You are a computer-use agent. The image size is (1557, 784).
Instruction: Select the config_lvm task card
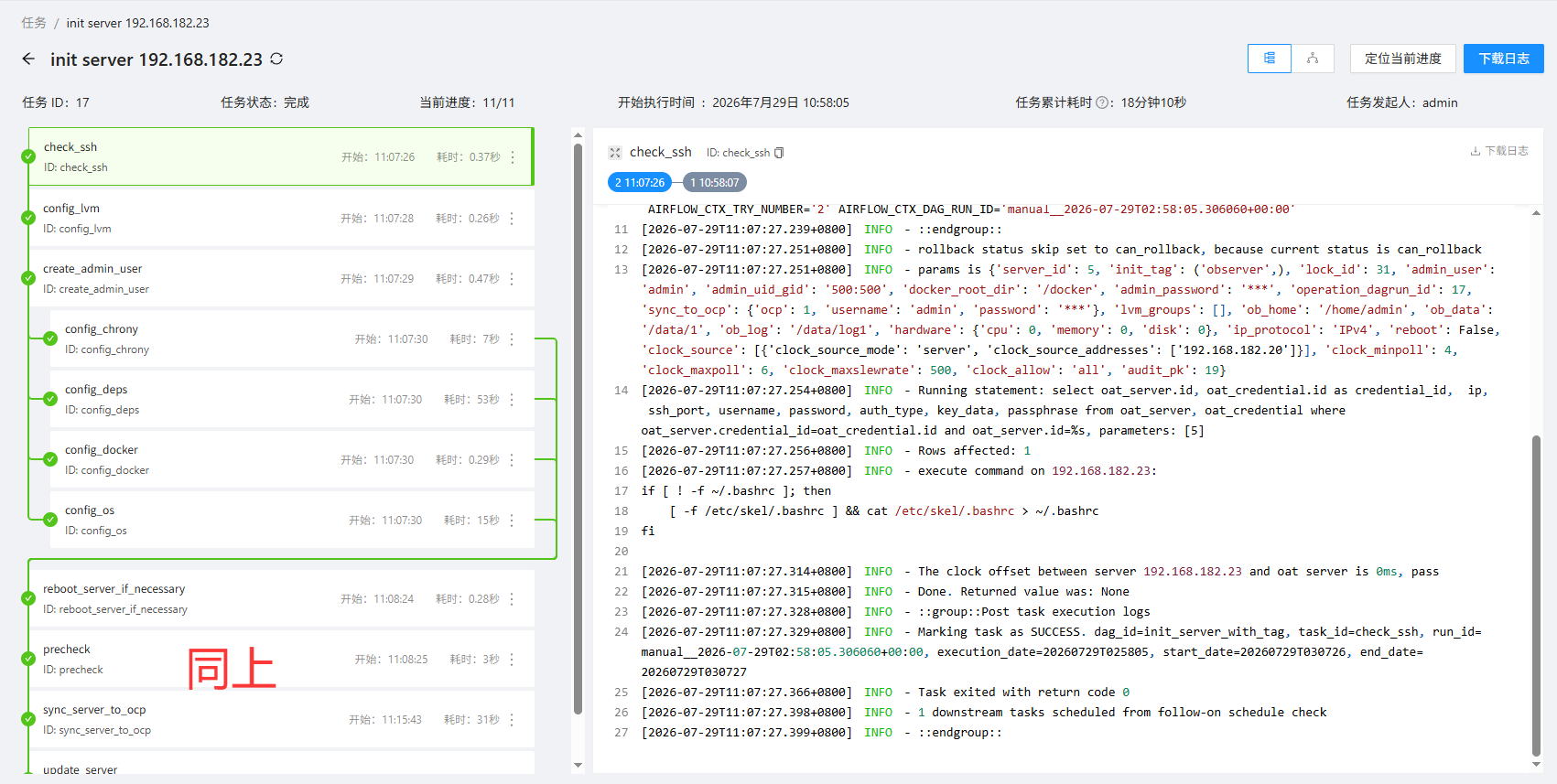[x=281, y=218]
